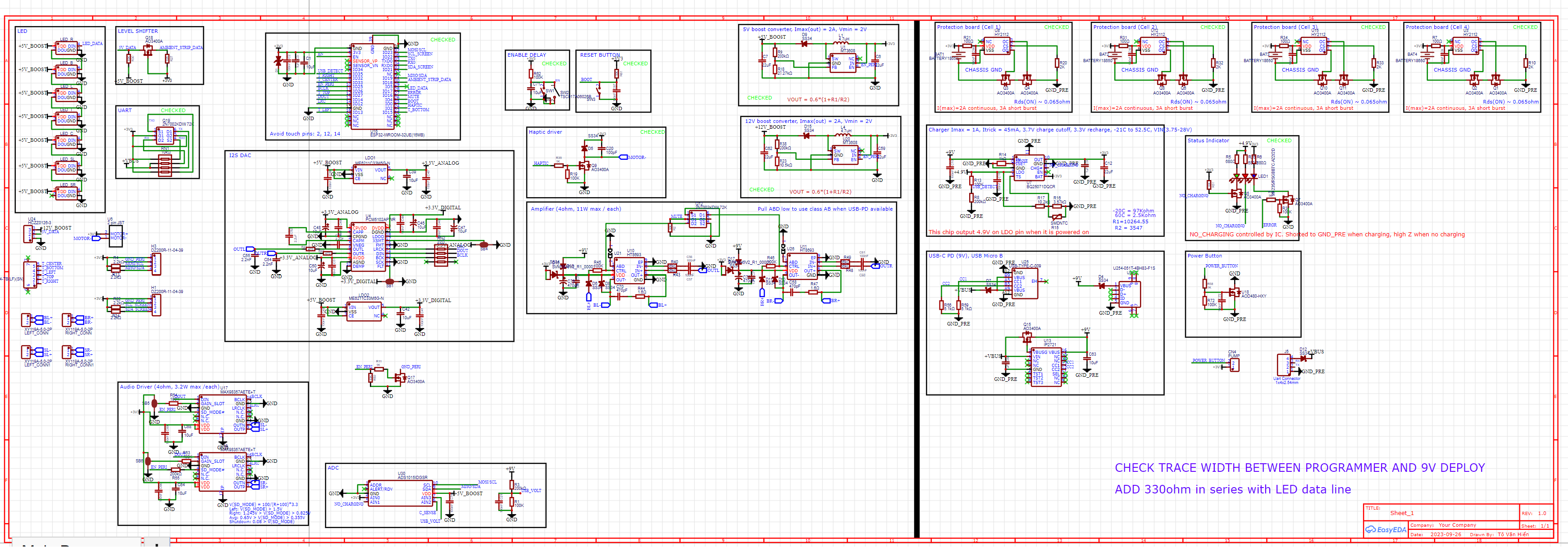Click the 'R1=10264.55' charger note
This screenshot has height=547, width=1568.
[x=1130, y=222]
